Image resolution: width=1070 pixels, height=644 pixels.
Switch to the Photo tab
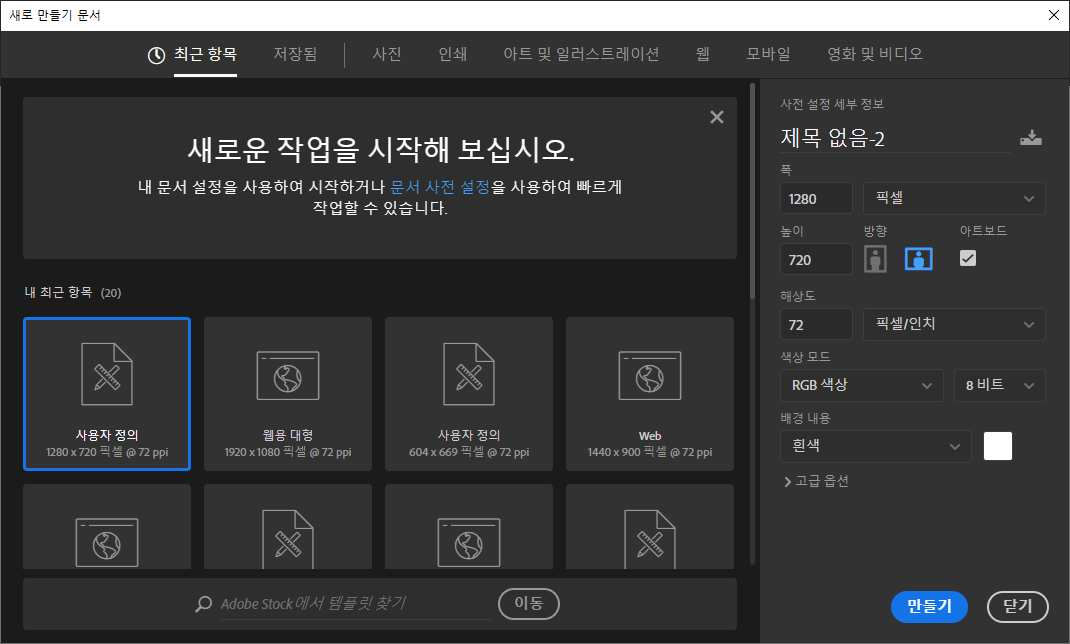(386, 54)
